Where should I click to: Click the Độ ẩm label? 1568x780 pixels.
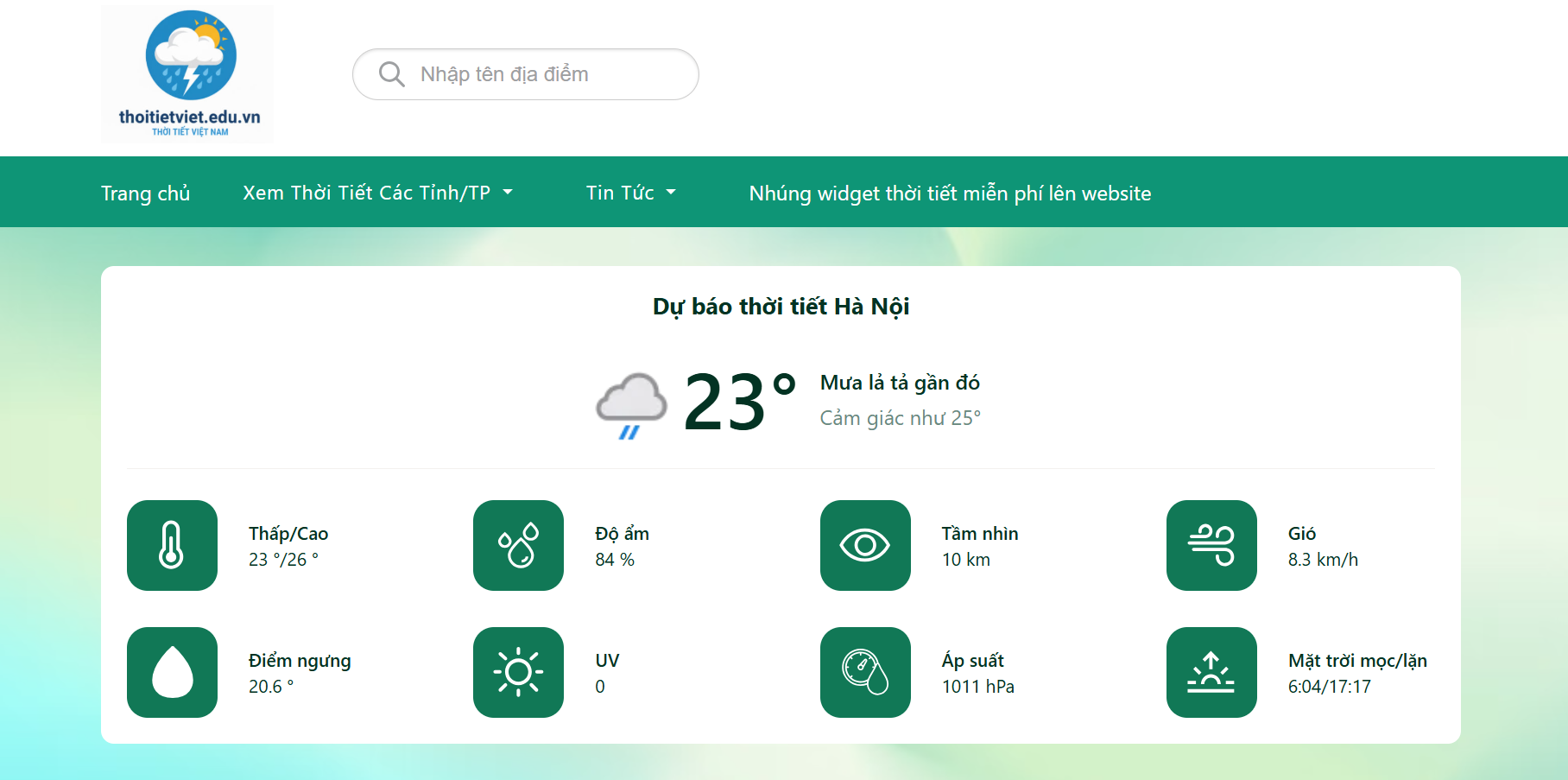tap(622, 534)
